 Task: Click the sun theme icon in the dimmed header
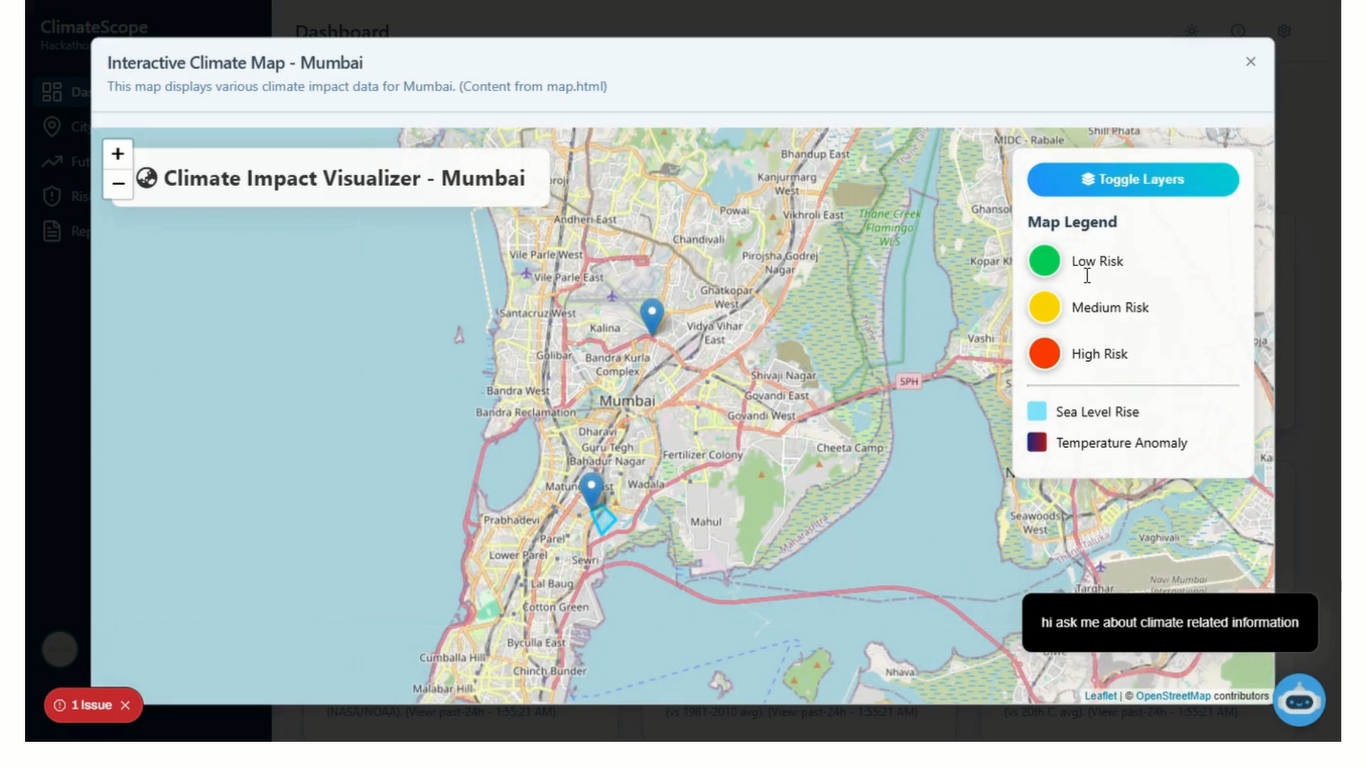[x=1192, y=31]
